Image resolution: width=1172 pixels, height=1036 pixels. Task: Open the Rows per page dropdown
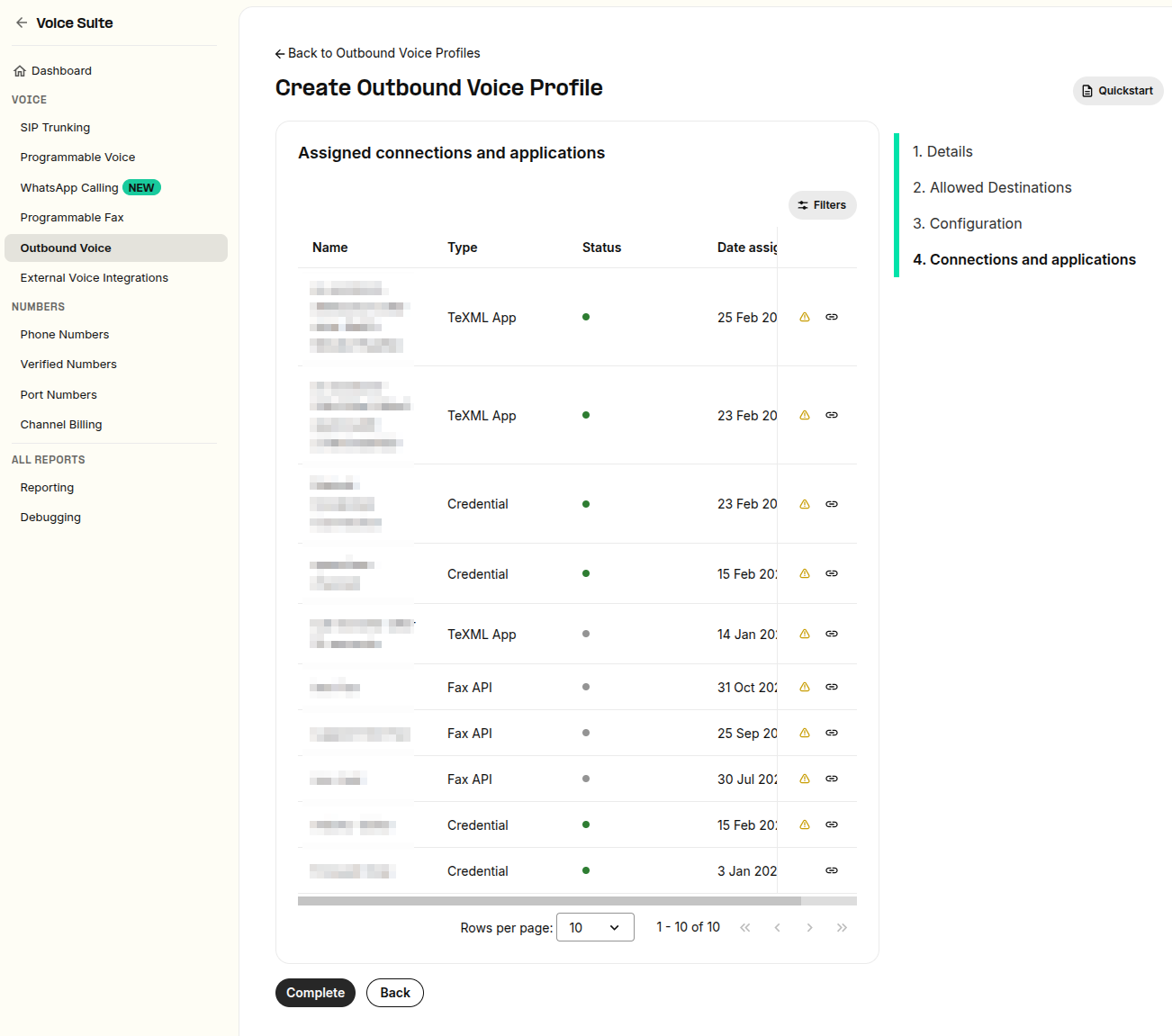595,927
